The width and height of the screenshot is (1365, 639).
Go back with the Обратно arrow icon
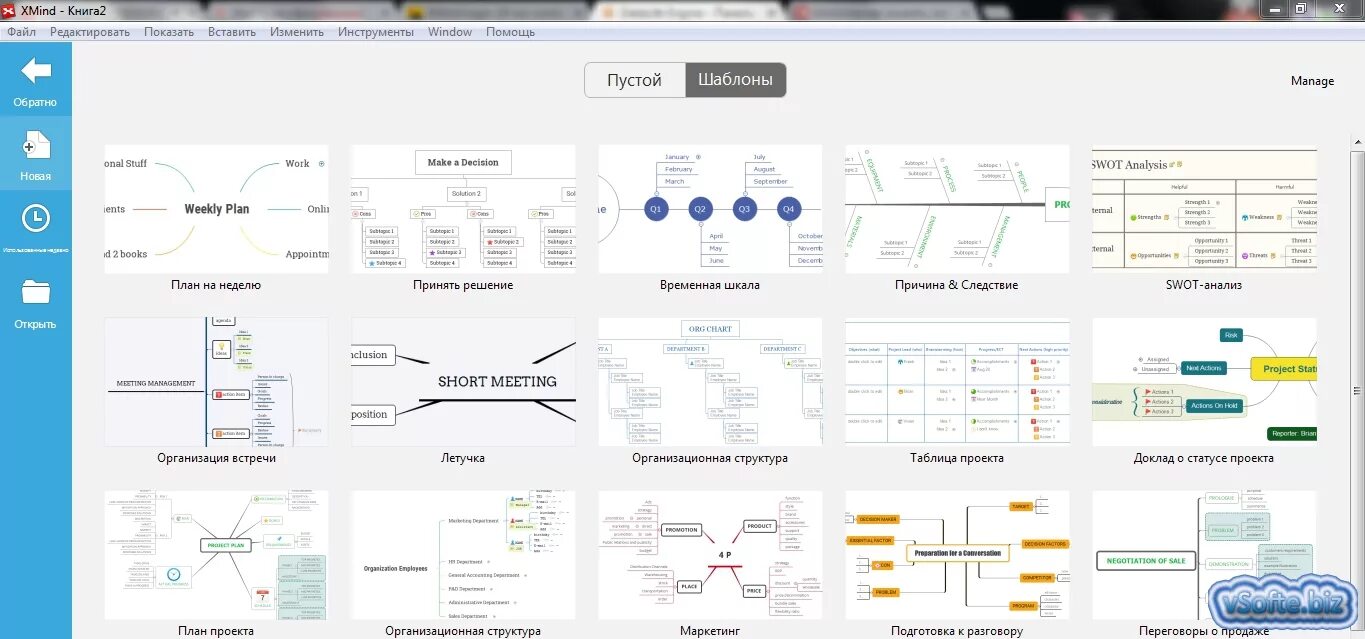36,71
